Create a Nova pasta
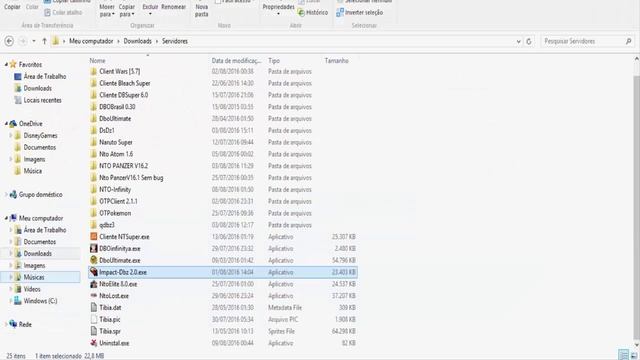The height and width of the screenshot is (360, 640). pyautogui.click(x=202, y=11)
